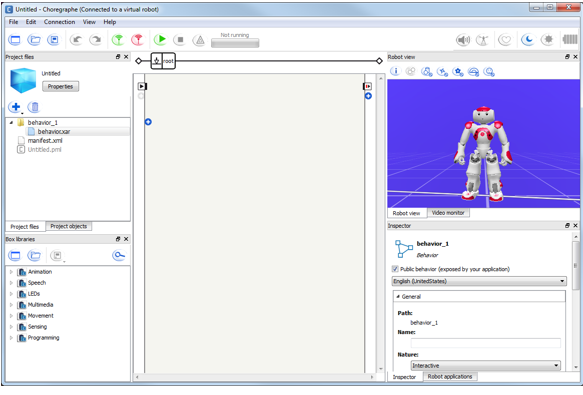Click the flow diagram horizontal scrollbar

click(x=255, y=377)
